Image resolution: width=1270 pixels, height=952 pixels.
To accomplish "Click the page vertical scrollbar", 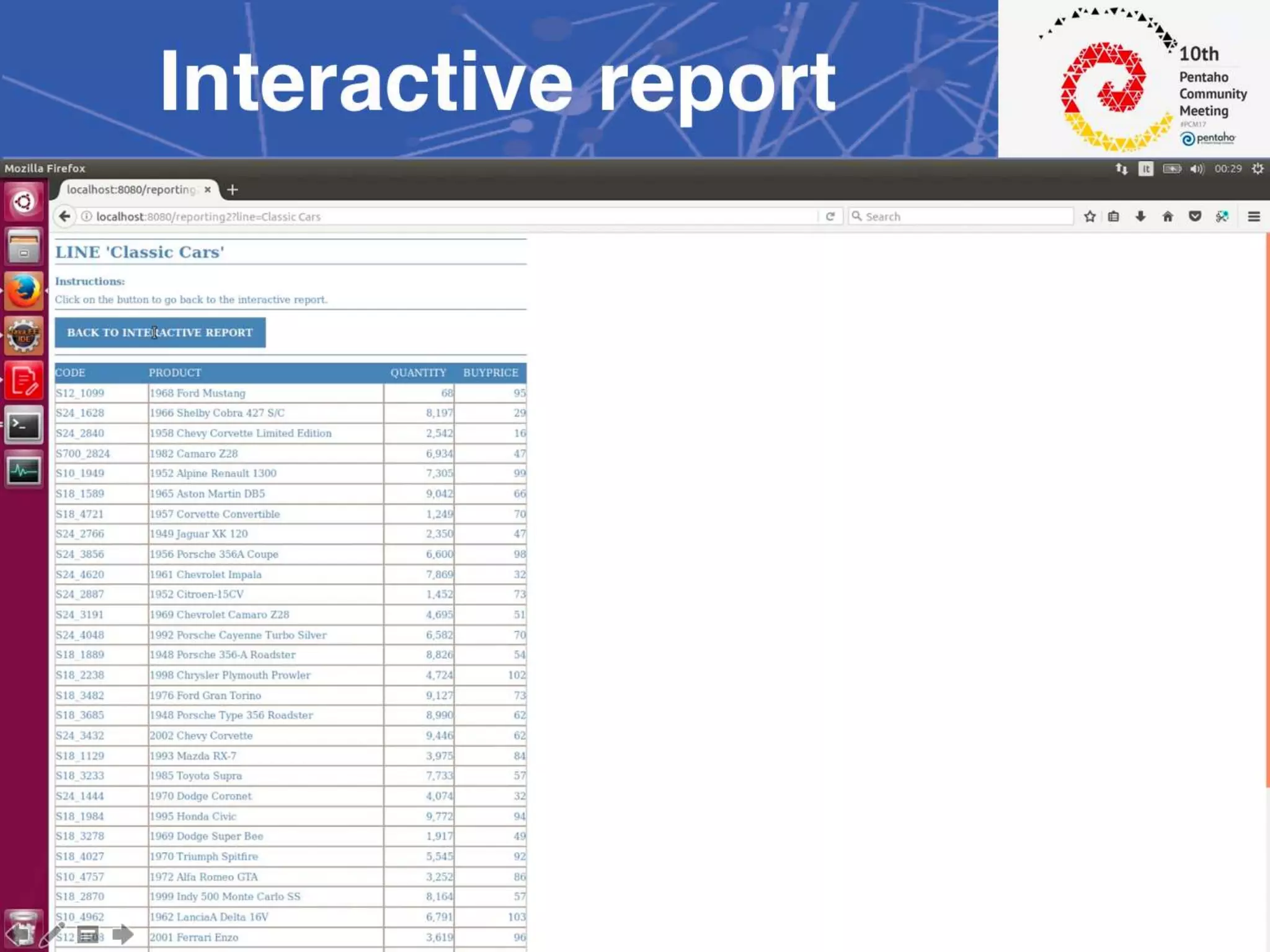I will (x=1267, y=508).
